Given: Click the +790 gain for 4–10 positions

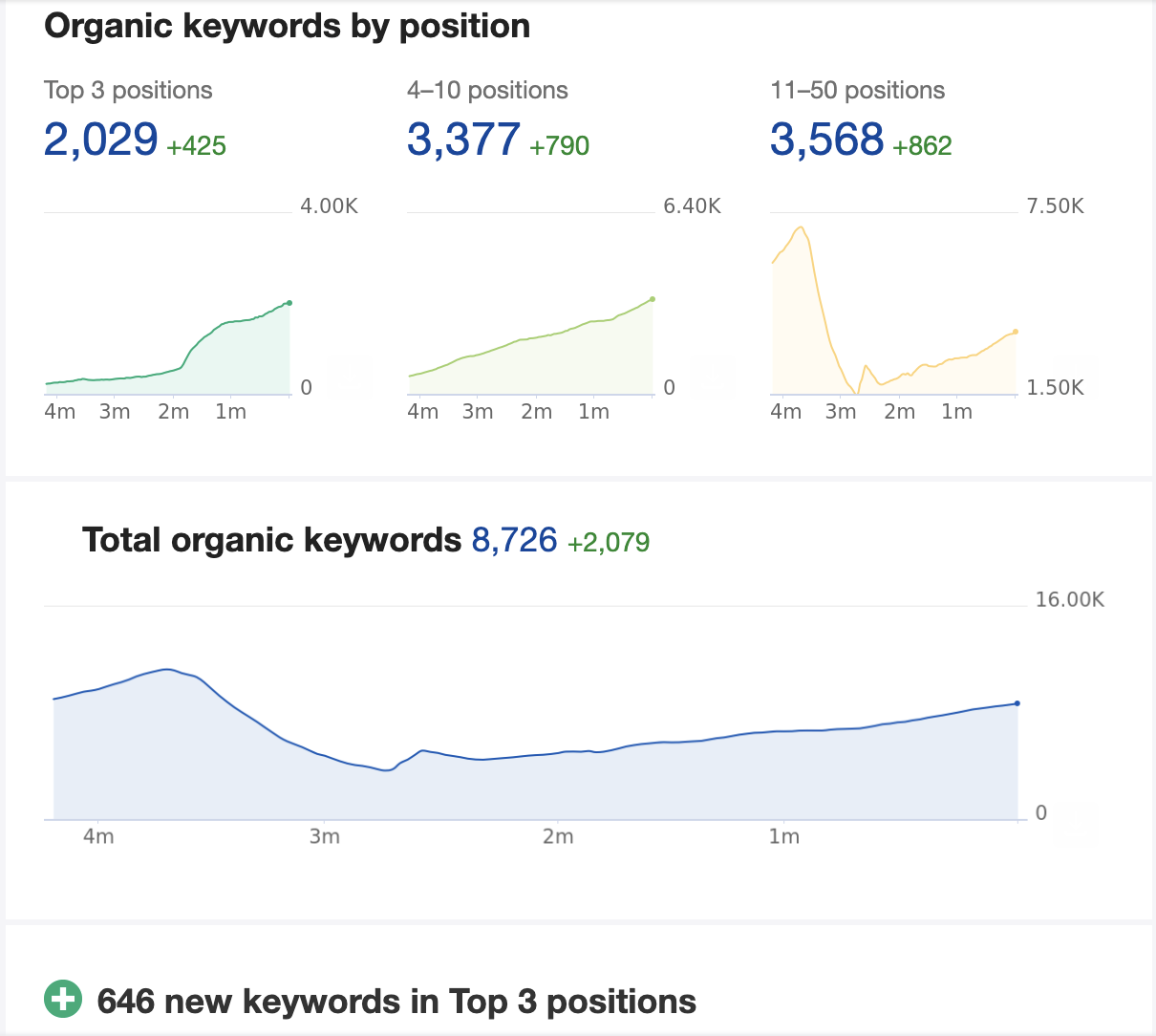Looking at the screenshot, I should pos(560,146).
